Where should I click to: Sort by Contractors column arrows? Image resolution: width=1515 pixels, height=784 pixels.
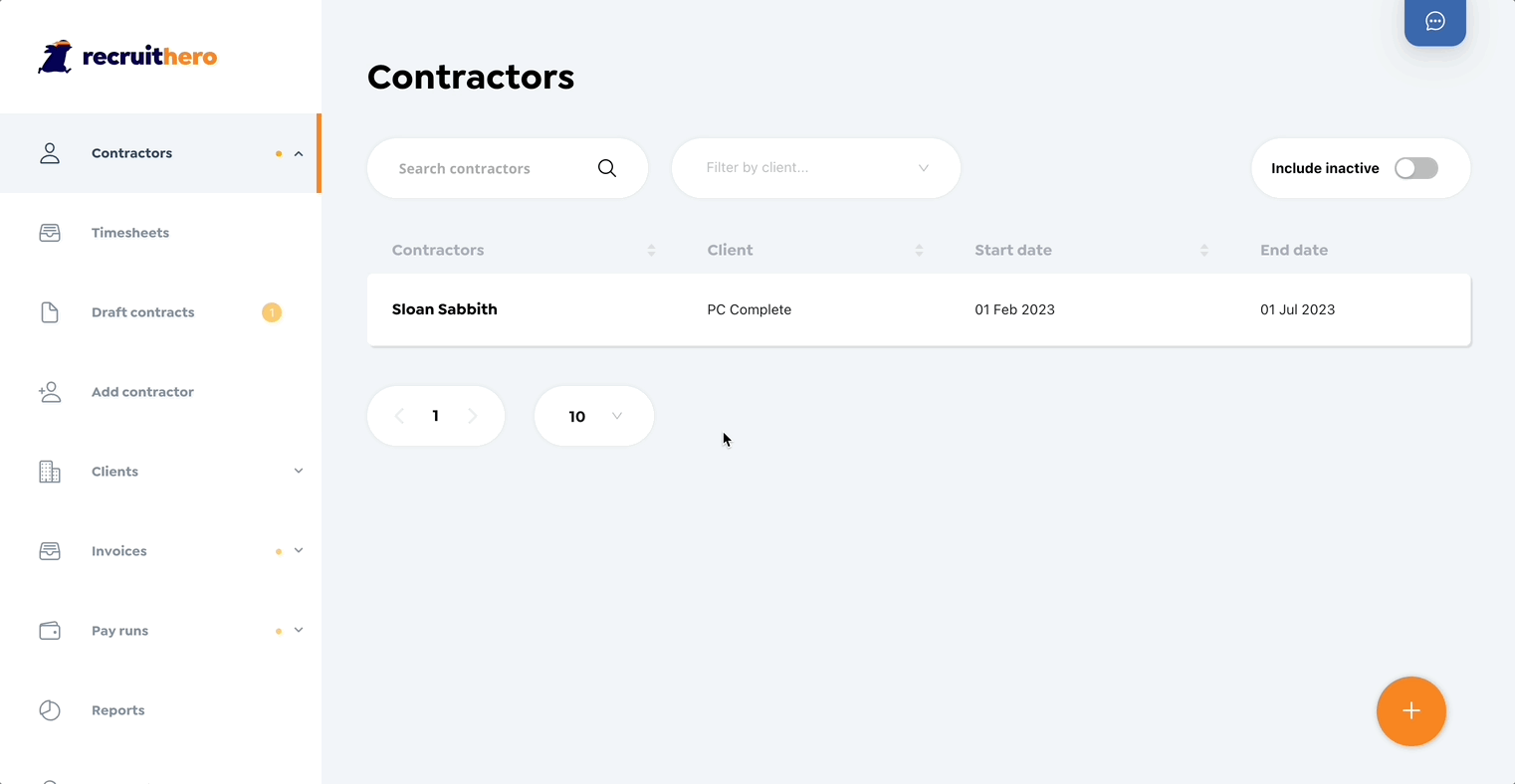coord(651,251)
